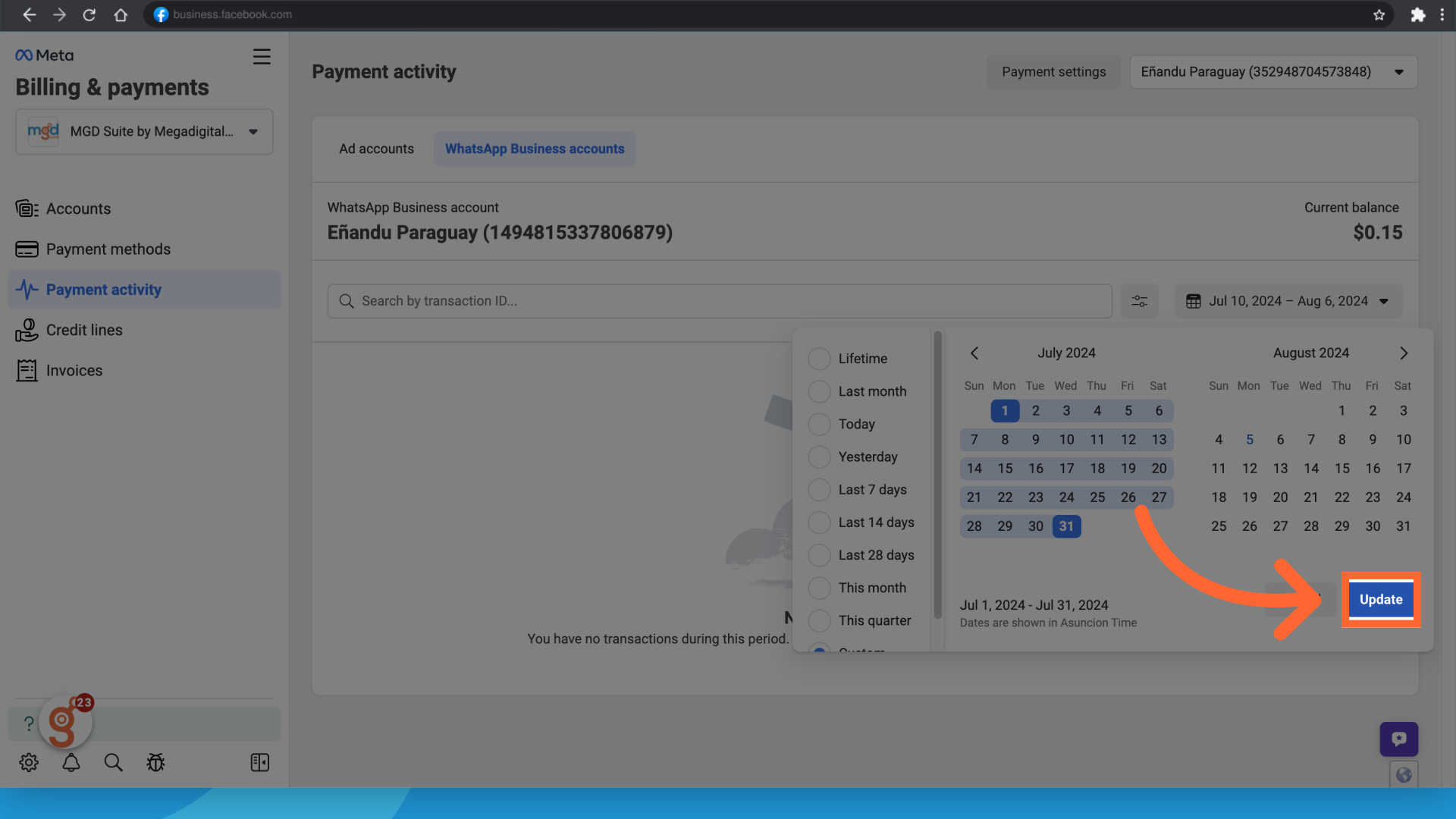Click the bug report icon

[155, 762]
